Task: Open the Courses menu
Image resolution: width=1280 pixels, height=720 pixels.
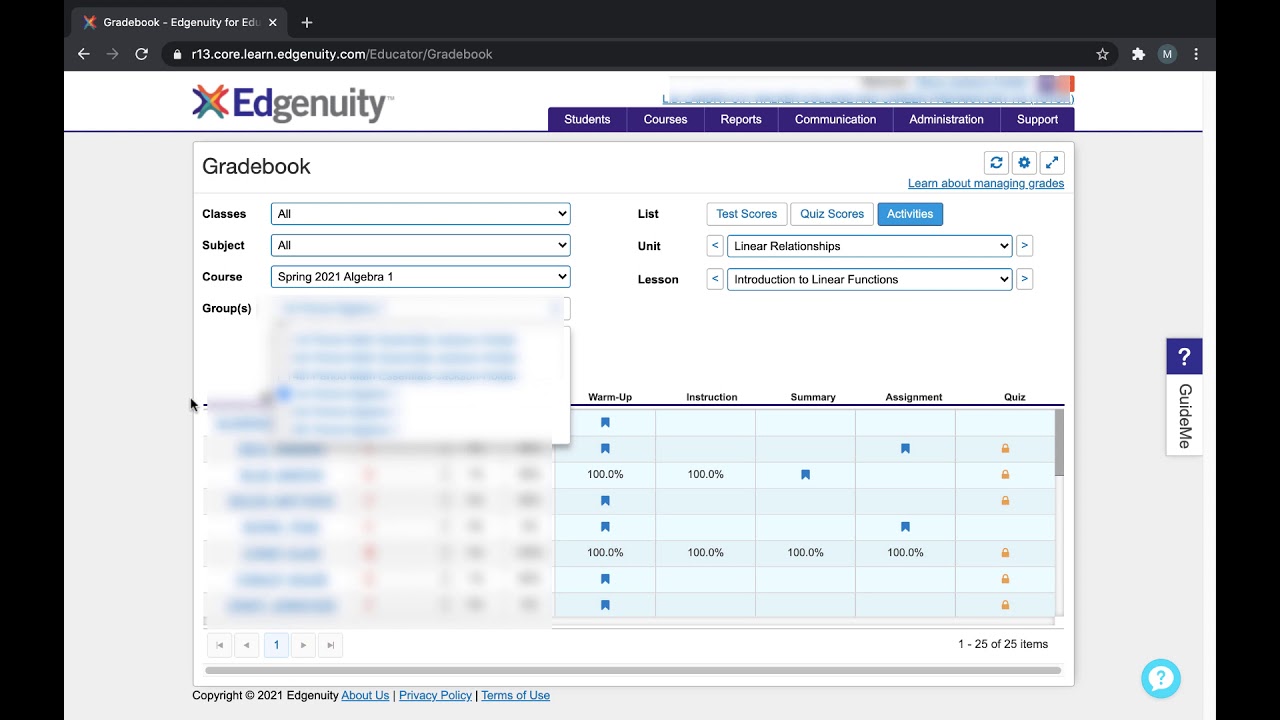Action: [665, 119]
